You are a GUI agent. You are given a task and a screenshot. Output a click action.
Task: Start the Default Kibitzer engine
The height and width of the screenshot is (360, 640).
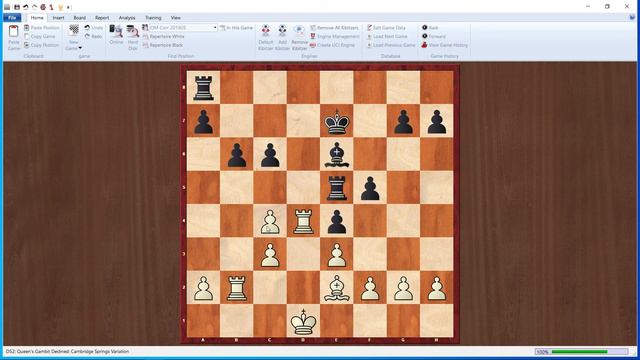[x=265, y=38]
